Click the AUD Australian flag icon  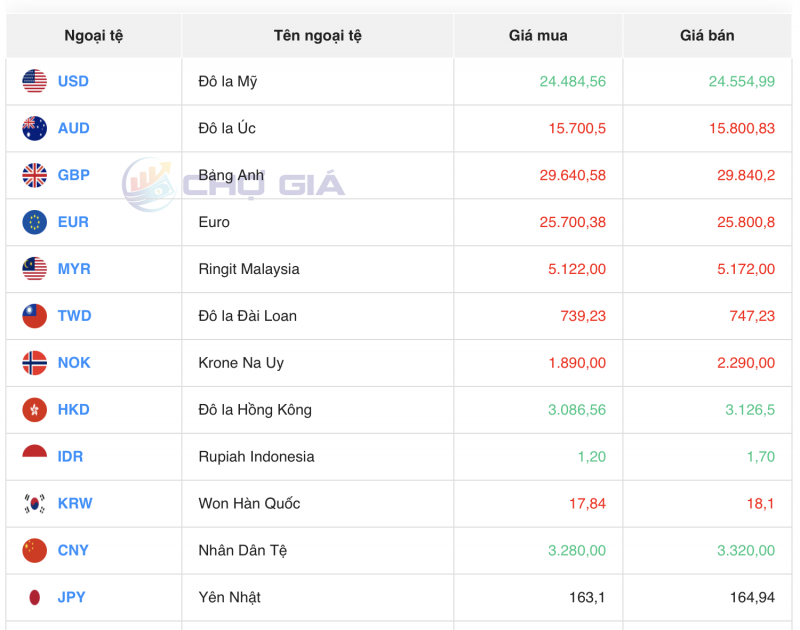(36, 128)
